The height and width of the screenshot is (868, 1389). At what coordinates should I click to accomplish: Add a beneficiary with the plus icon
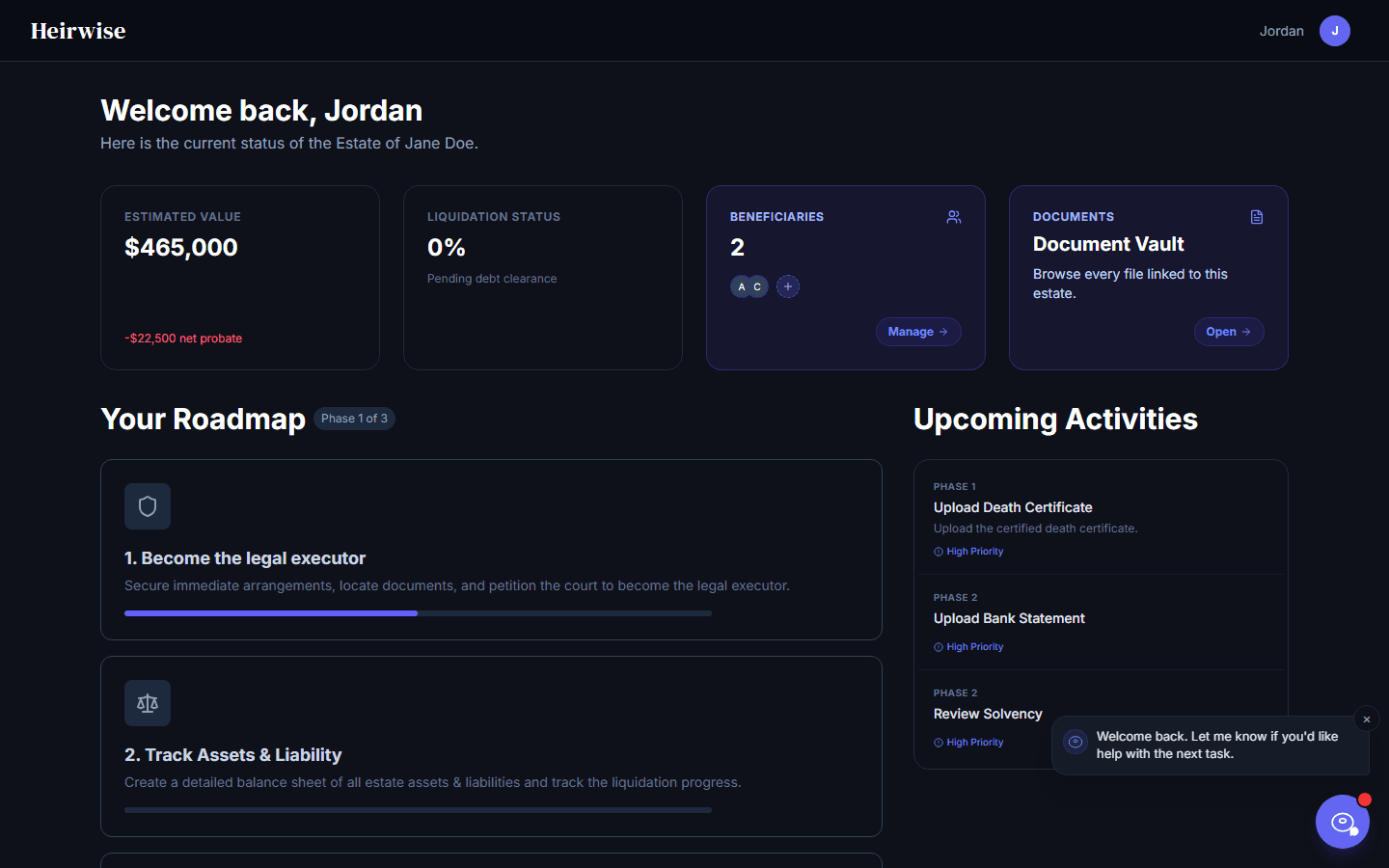pos(788,286)
